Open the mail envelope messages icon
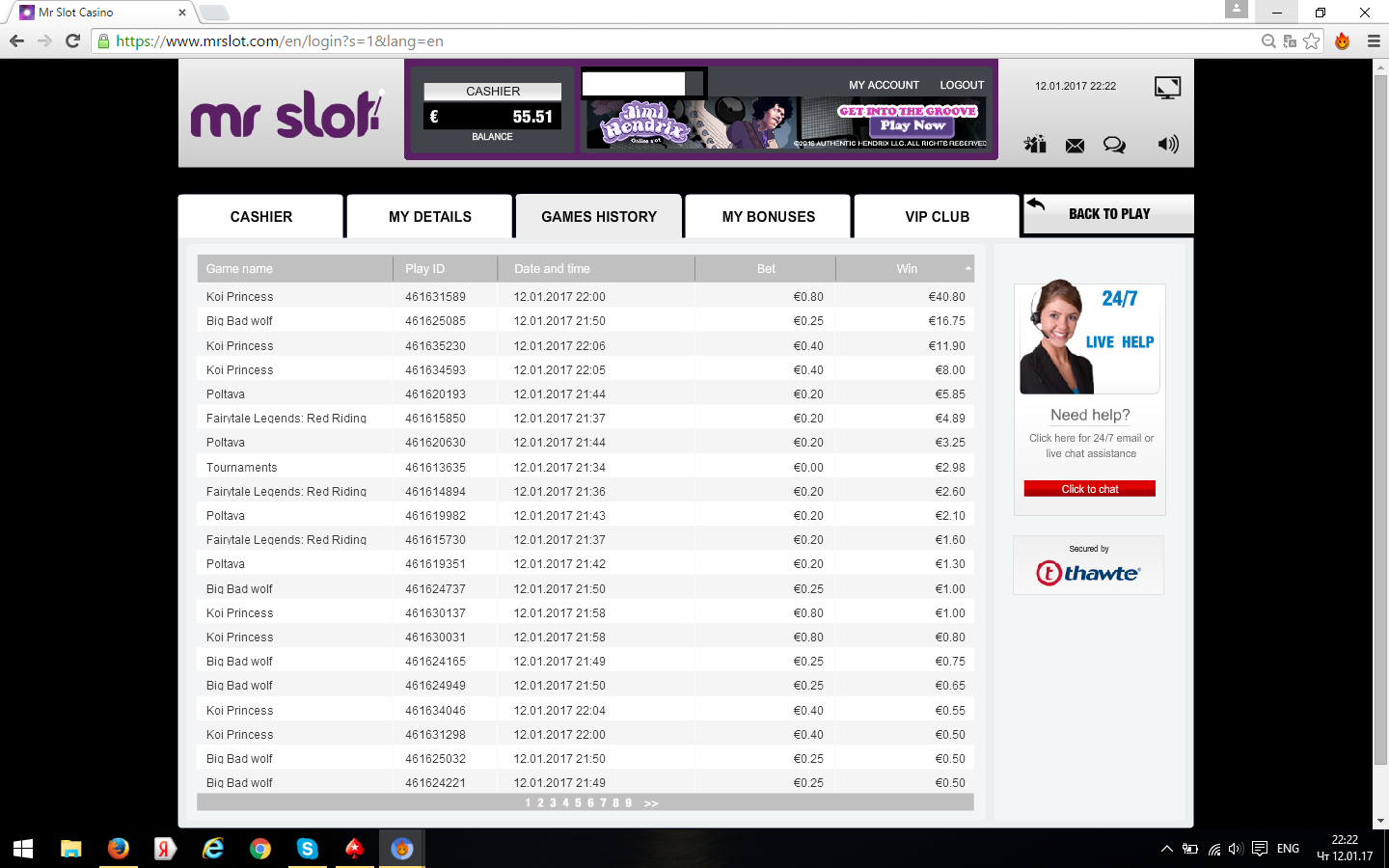This screenshot has width=1389, height=868. click(1075, 146)
